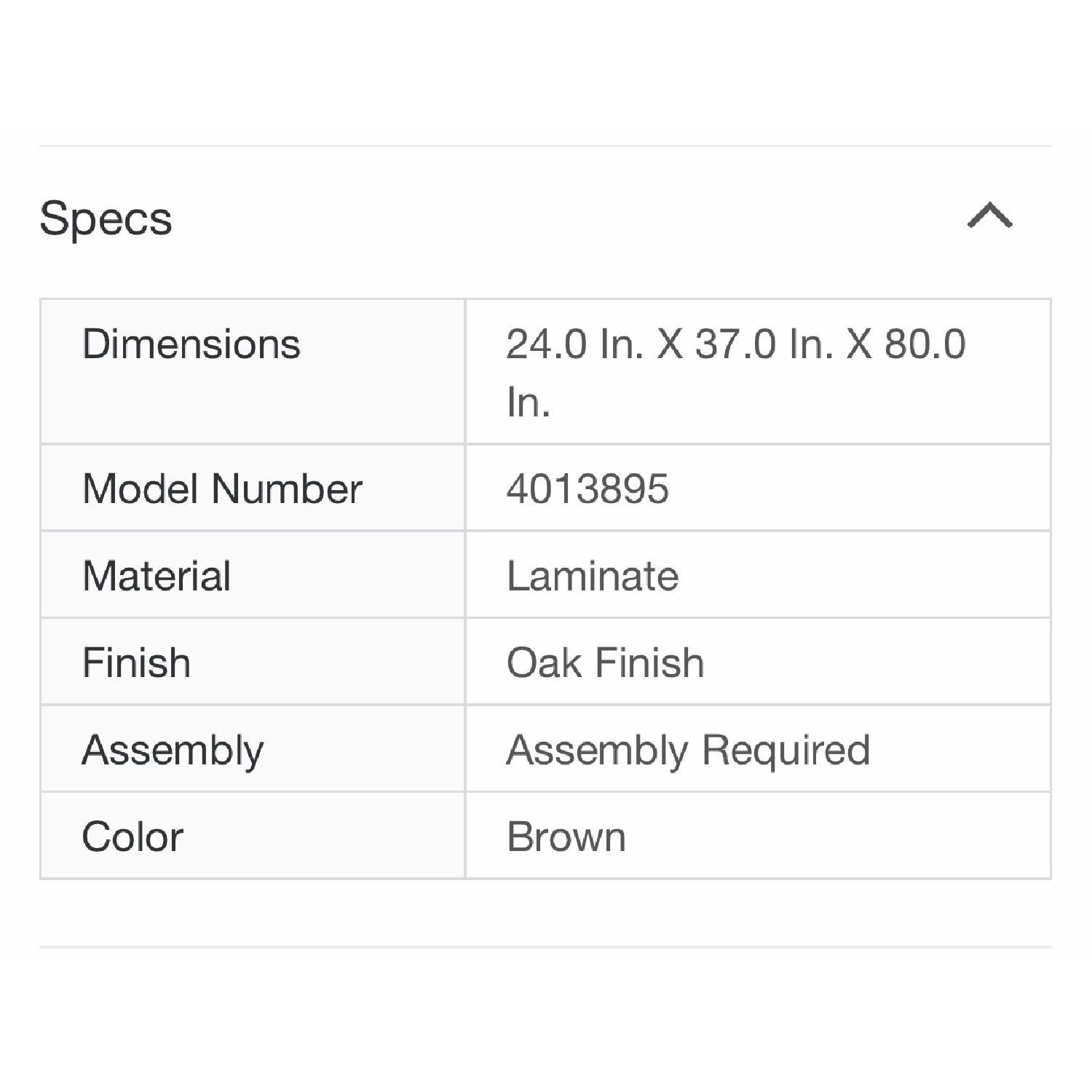
Task: Click the Assembly Required value
Action: [x=688, y=750]
